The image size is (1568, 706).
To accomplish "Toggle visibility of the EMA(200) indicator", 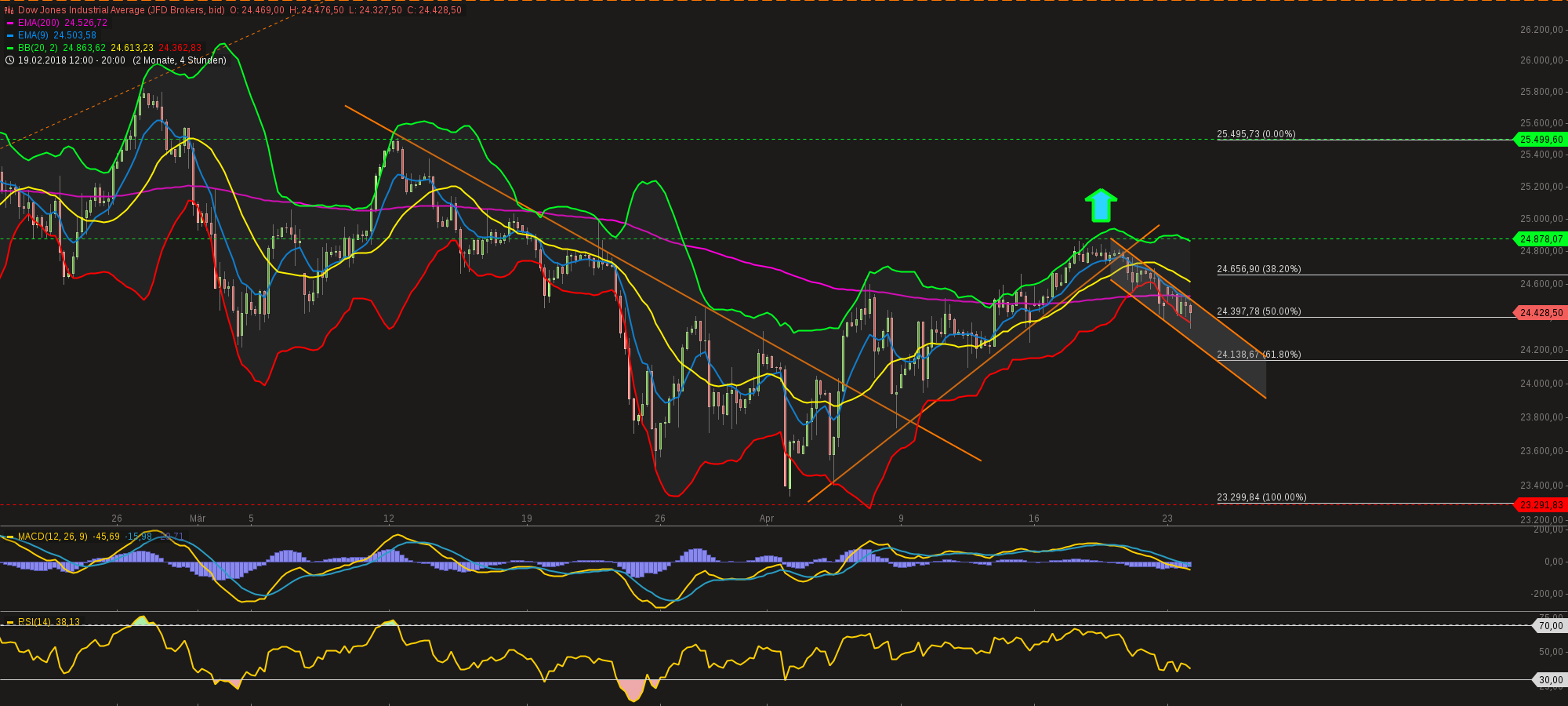I will 39,24.
